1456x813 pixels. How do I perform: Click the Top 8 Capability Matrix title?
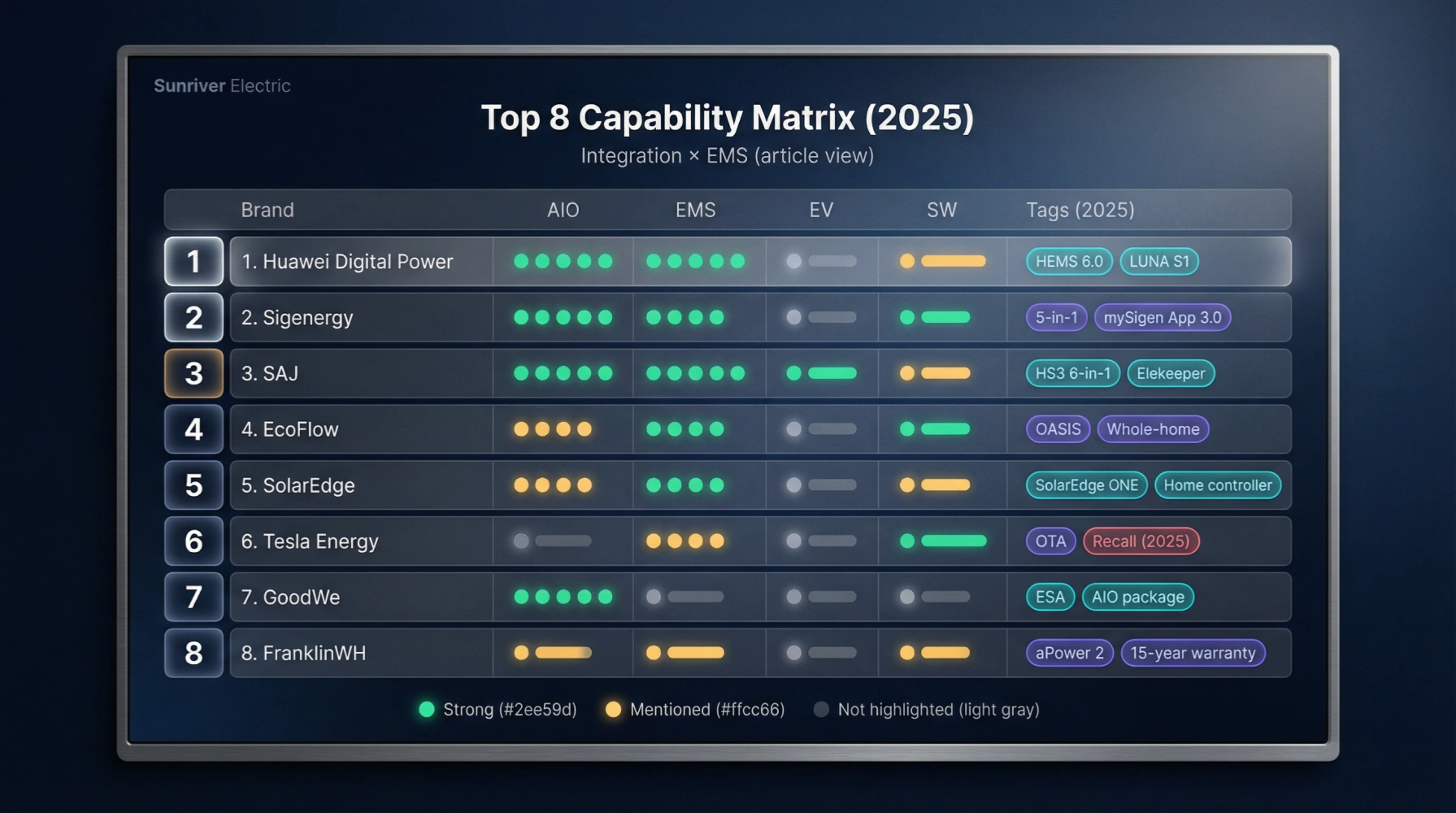(x=728, y=117)
